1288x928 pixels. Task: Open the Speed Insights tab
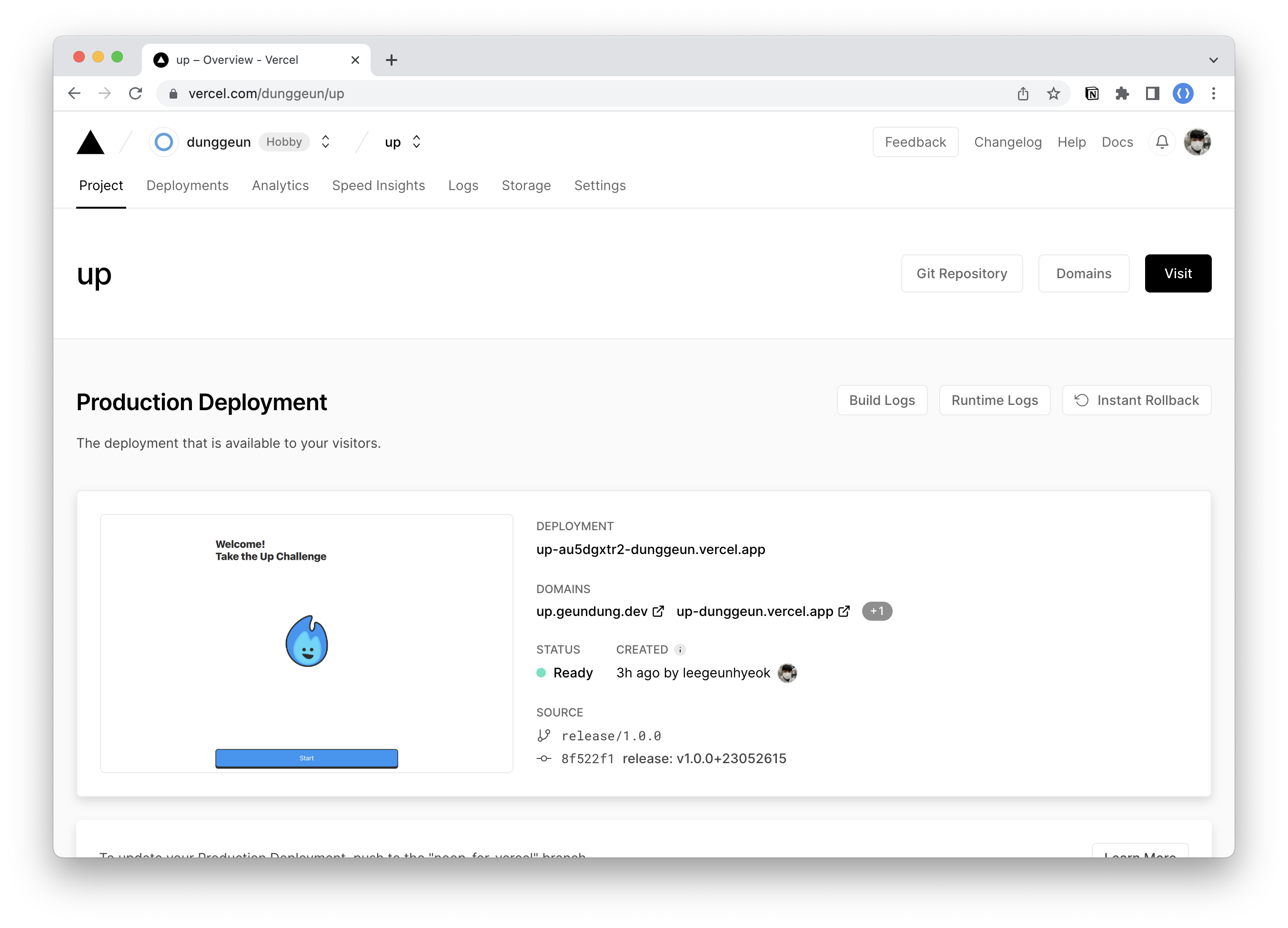(378, 186)
